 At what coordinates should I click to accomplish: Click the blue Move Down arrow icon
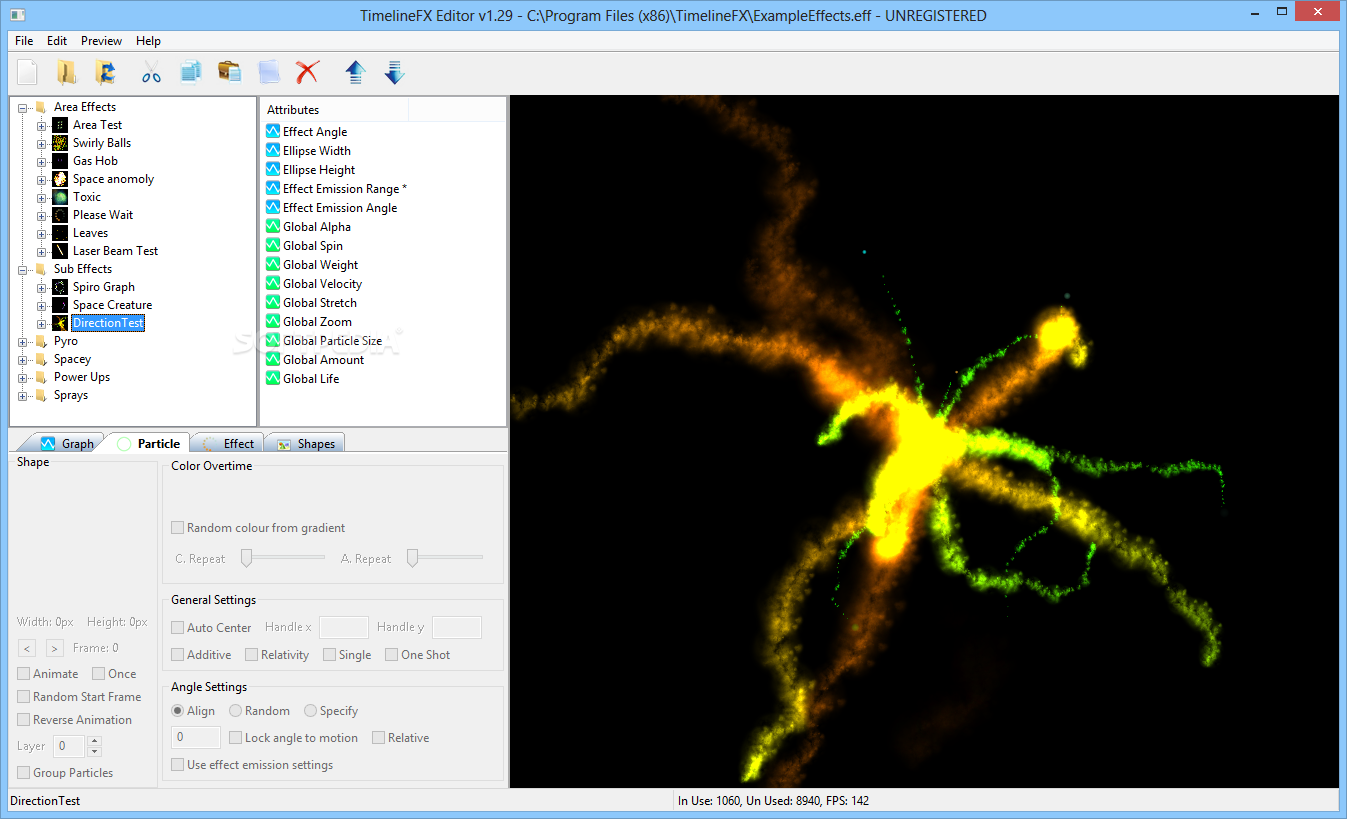(394, 72)
